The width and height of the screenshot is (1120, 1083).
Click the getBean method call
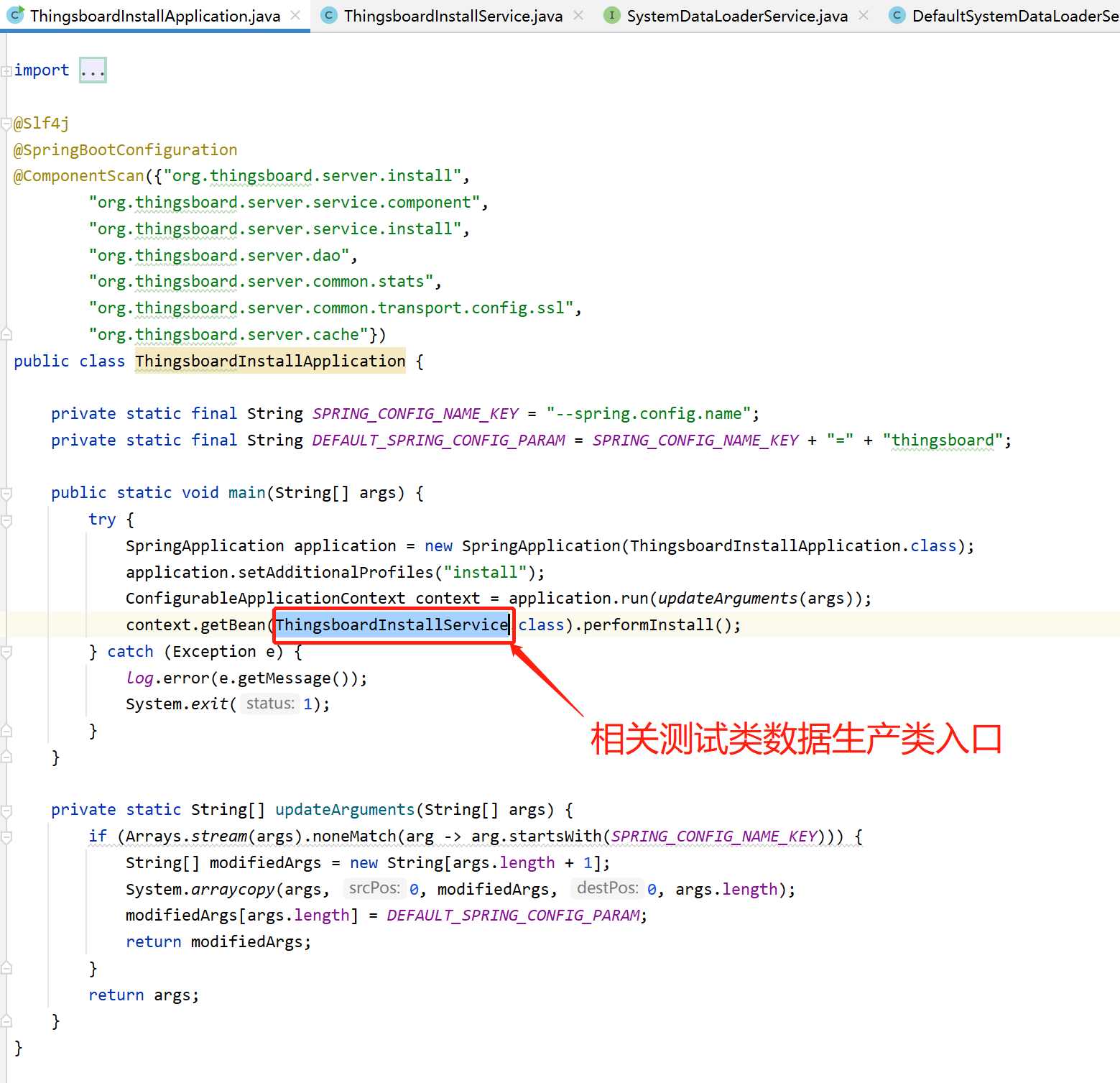click(233, 625)
